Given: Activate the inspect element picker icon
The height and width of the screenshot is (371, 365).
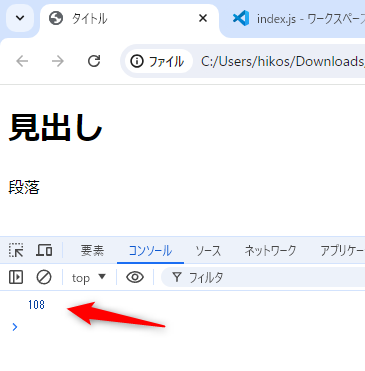Looking at the screenshot, I should (16, 250).
